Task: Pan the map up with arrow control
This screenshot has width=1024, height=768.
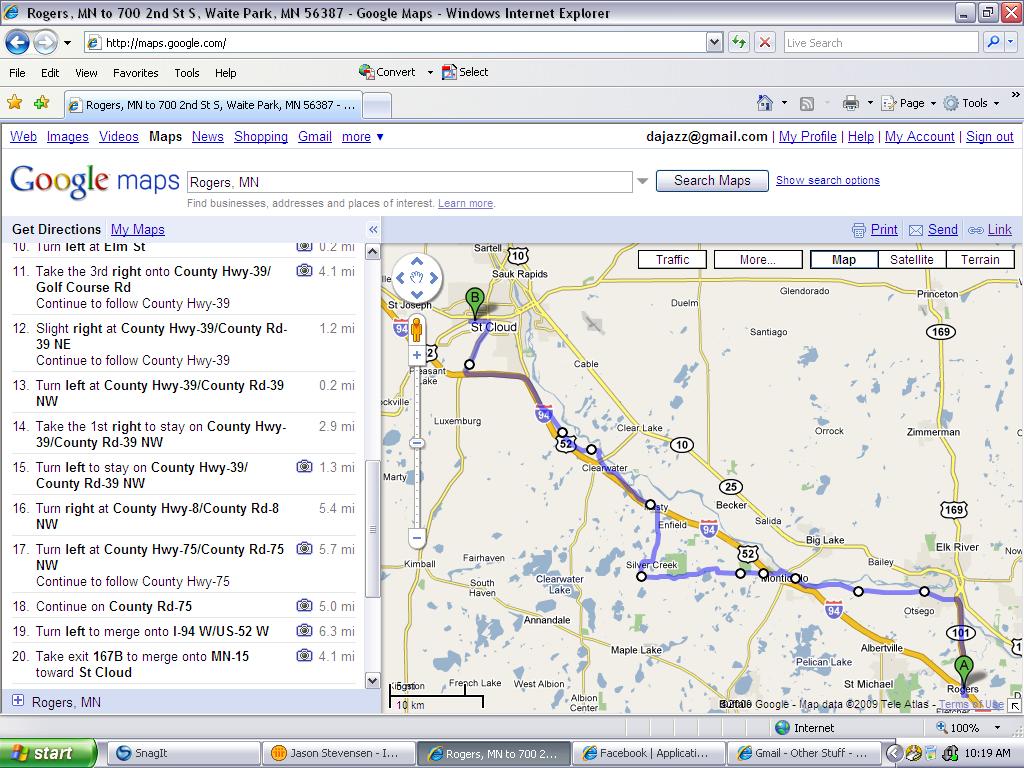Action: (417, 263)
